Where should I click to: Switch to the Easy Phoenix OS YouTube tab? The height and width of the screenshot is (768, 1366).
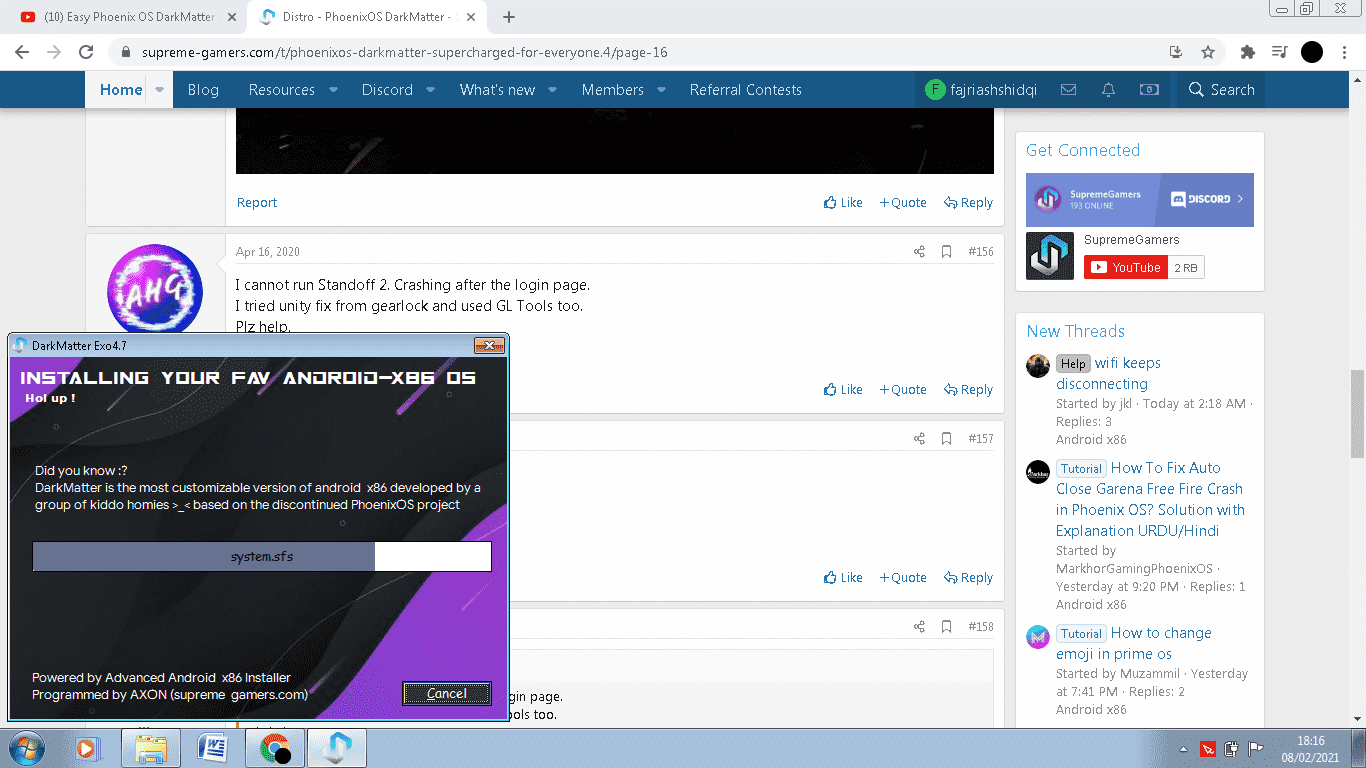(x=130, y=17)
